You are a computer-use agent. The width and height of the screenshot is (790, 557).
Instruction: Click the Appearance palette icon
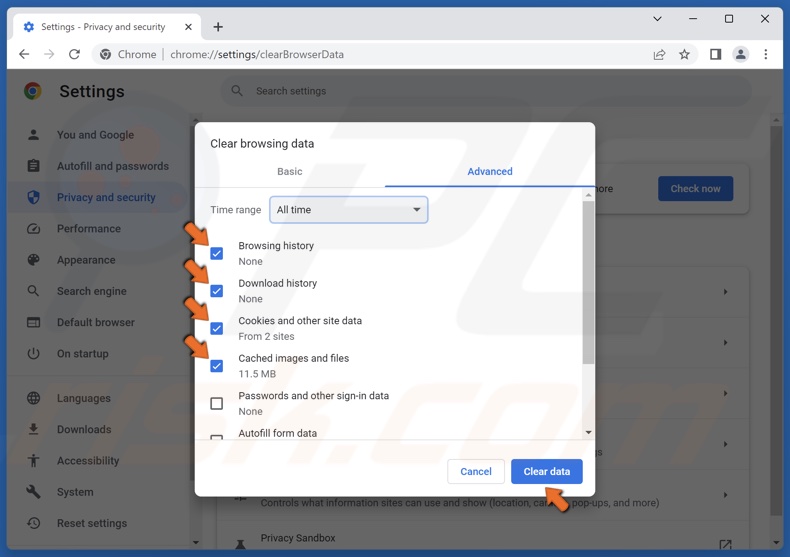click(x=33, y=260)
